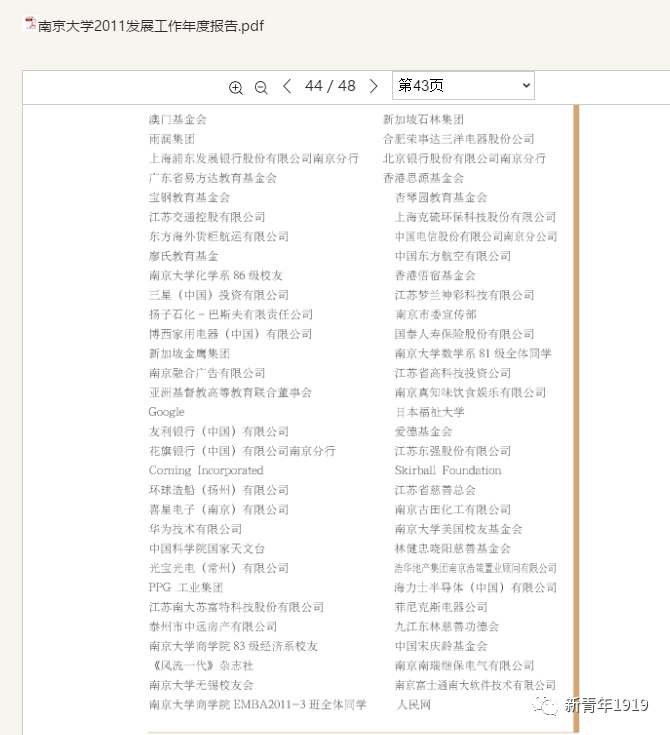Select the 南京大学无锡校友会 entry
This screenshot has width=670, height=735.
pyautogui.click(x=201, y=685)
